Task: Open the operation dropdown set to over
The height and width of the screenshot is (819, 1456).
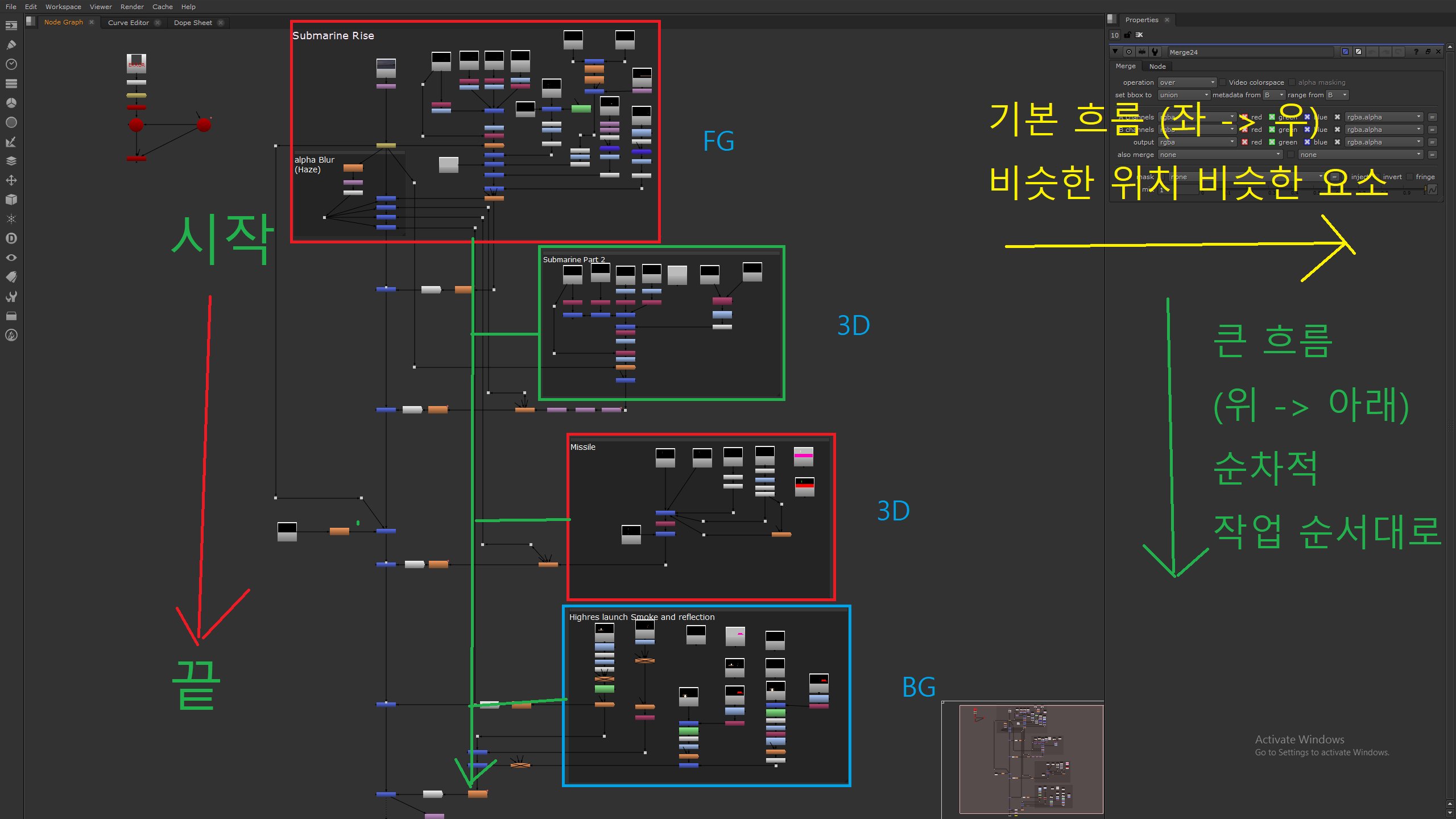Action: pyautogui.click(x=1186, y=82)
